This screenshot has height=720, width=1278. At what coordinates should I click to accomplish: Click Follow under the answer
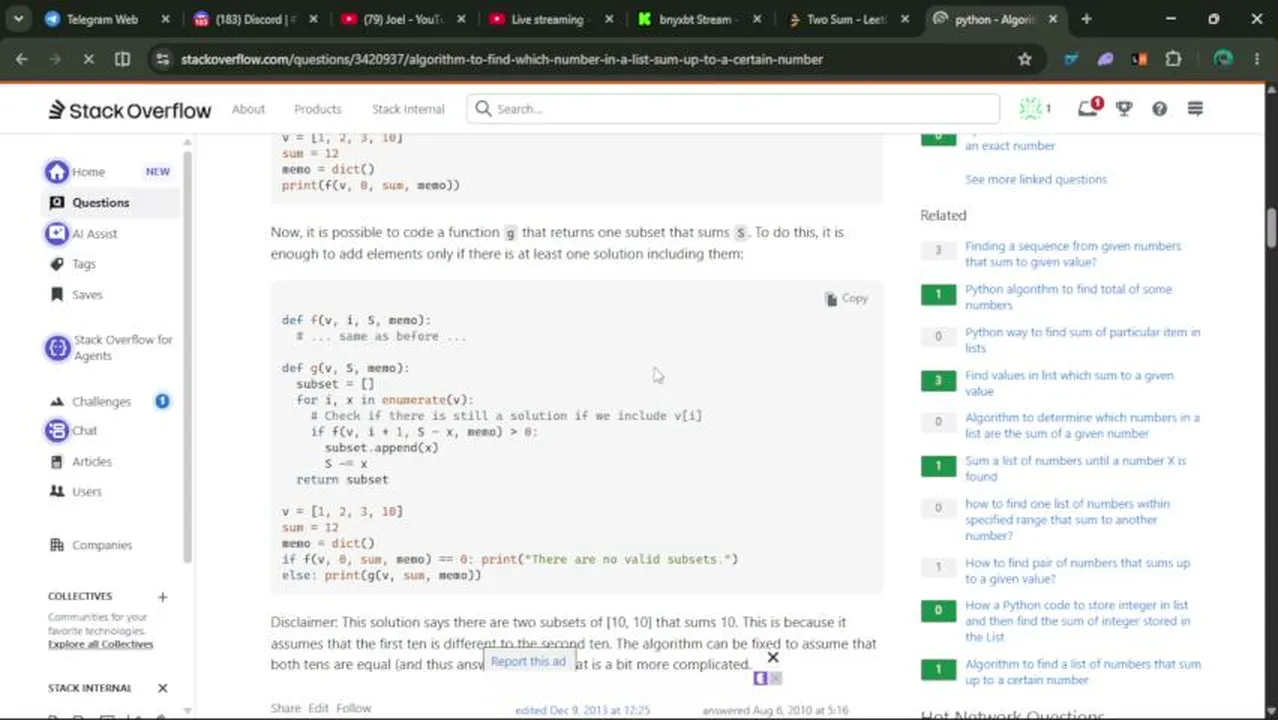353,708
